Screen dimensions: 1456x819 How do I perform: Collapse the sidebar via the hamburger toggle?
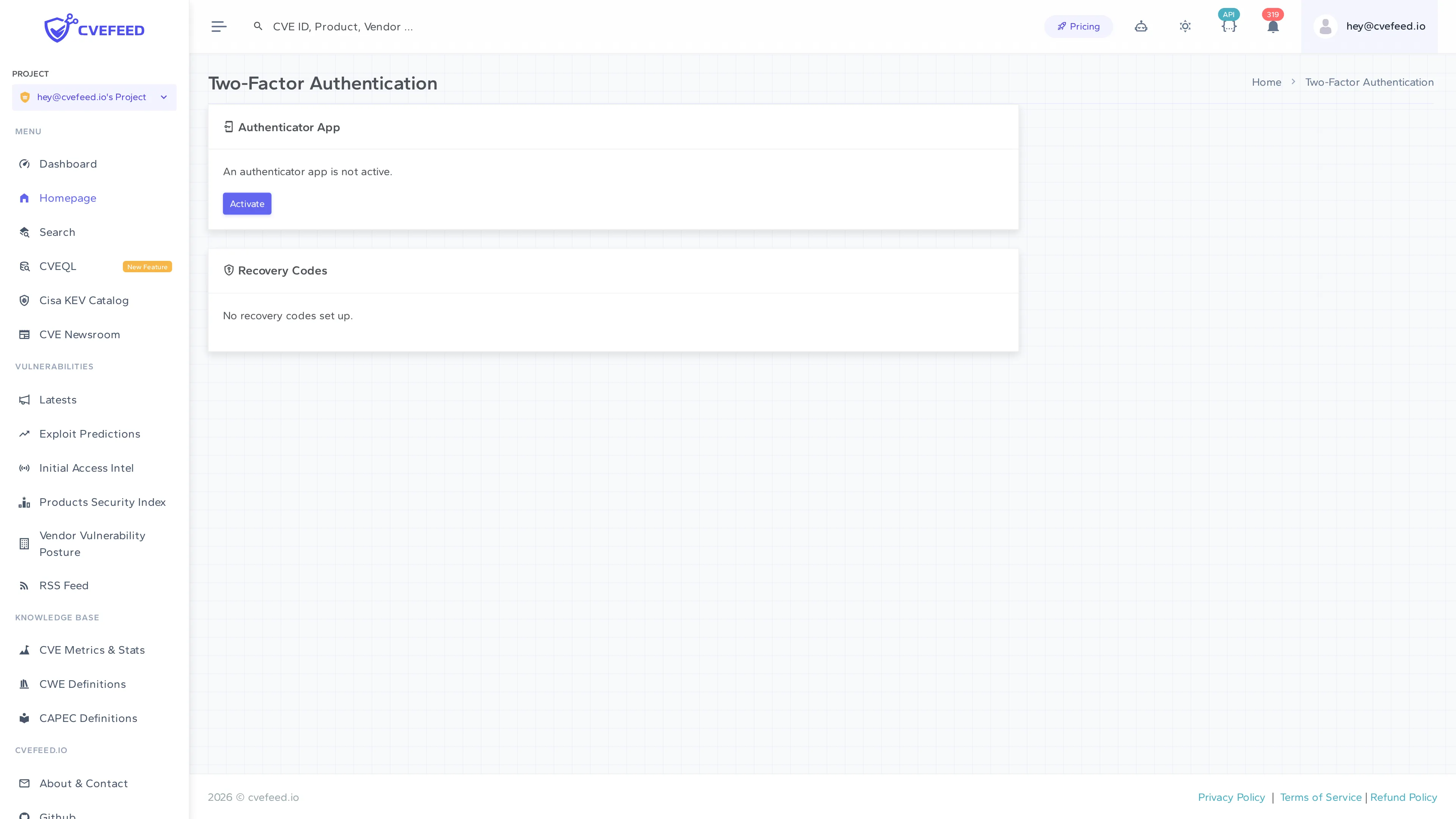tap(219, 26)
